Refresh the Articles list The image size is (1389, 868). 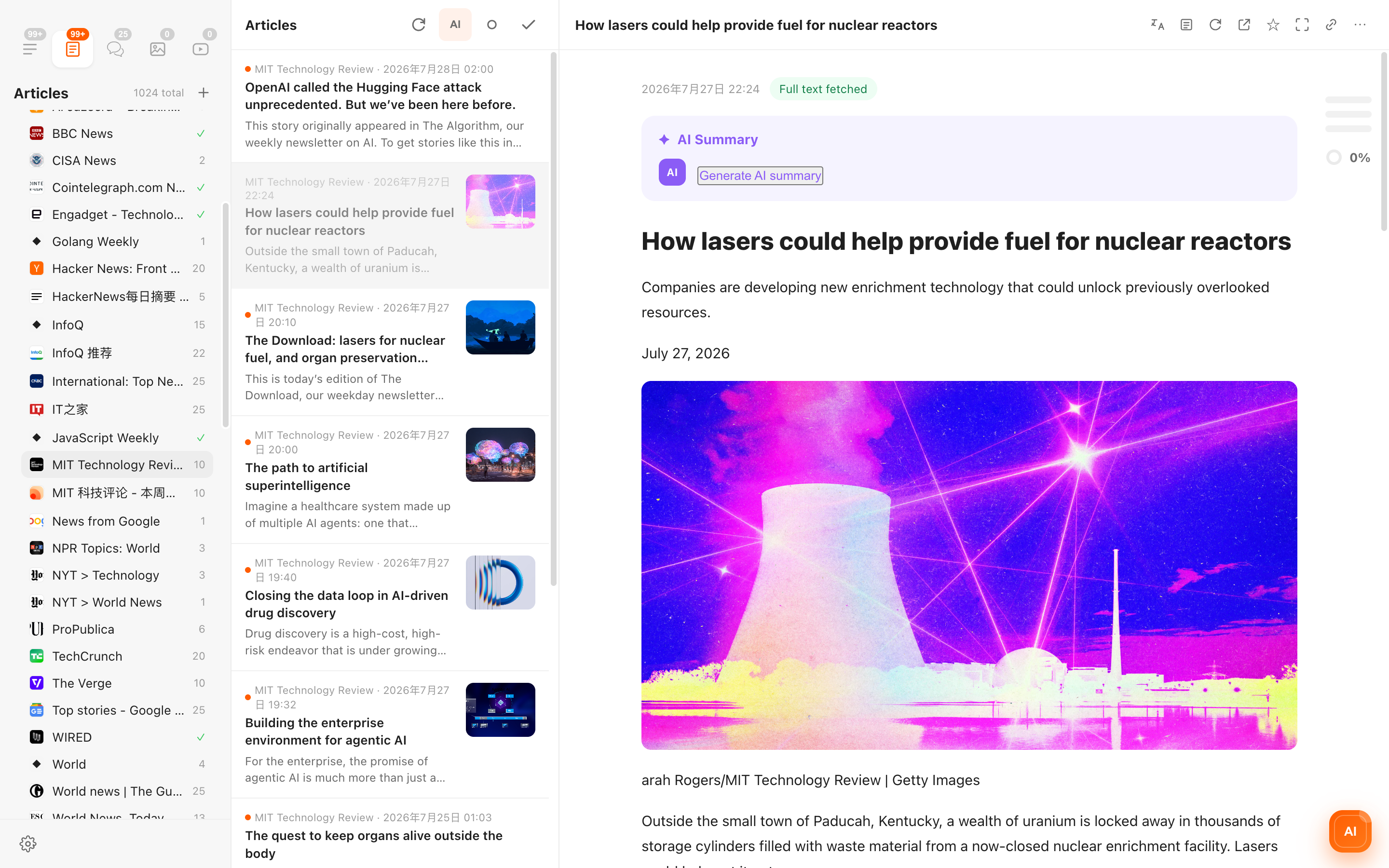(419, 25)
